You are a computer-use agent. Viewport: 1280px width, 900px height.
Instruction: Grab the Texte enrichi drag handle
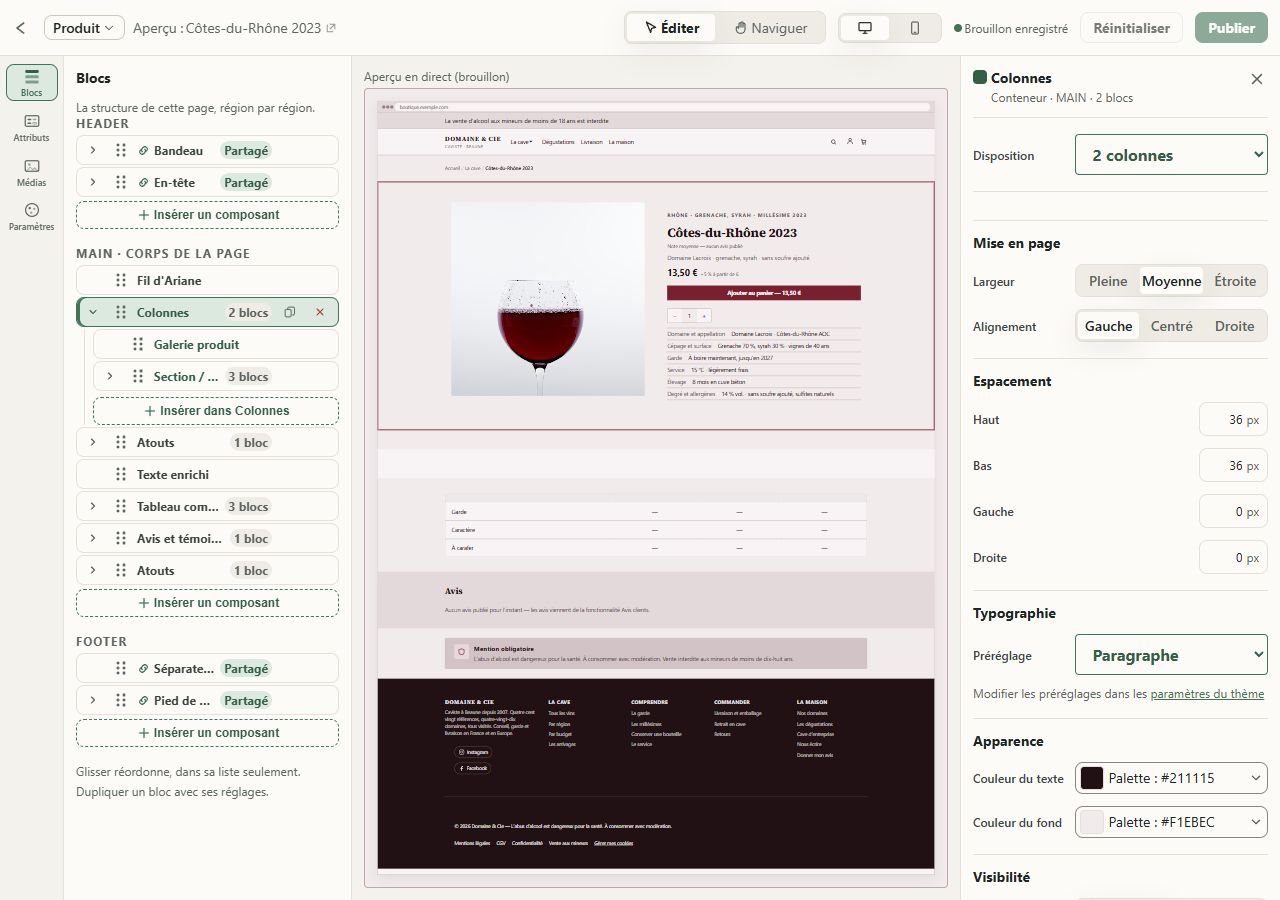click(120, 474)
